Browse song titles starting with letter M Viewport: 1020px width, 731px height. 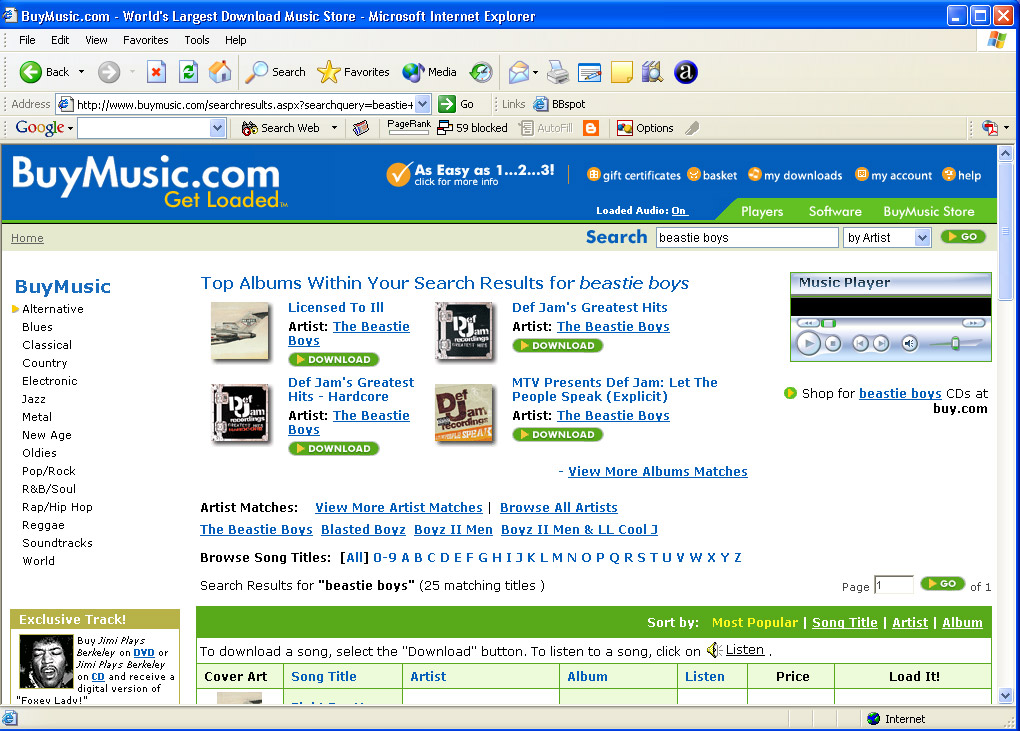557,557
